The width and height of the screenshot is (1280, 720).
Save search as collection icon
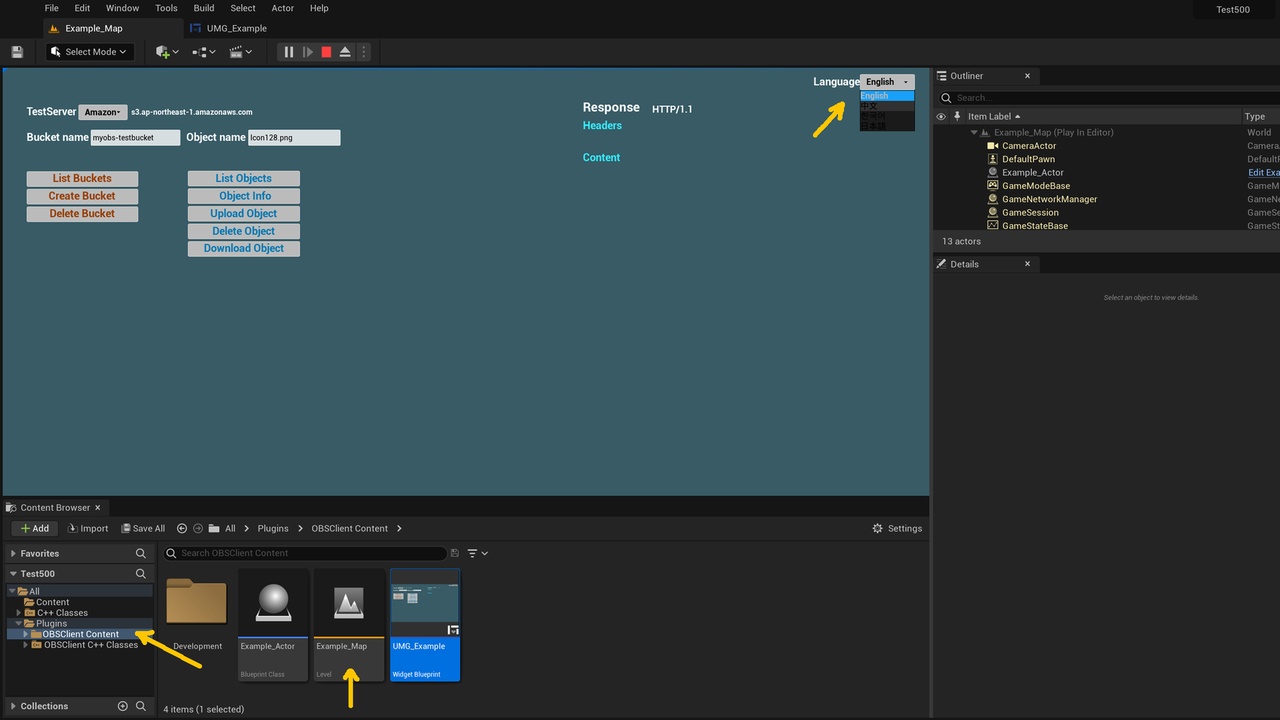455,553
